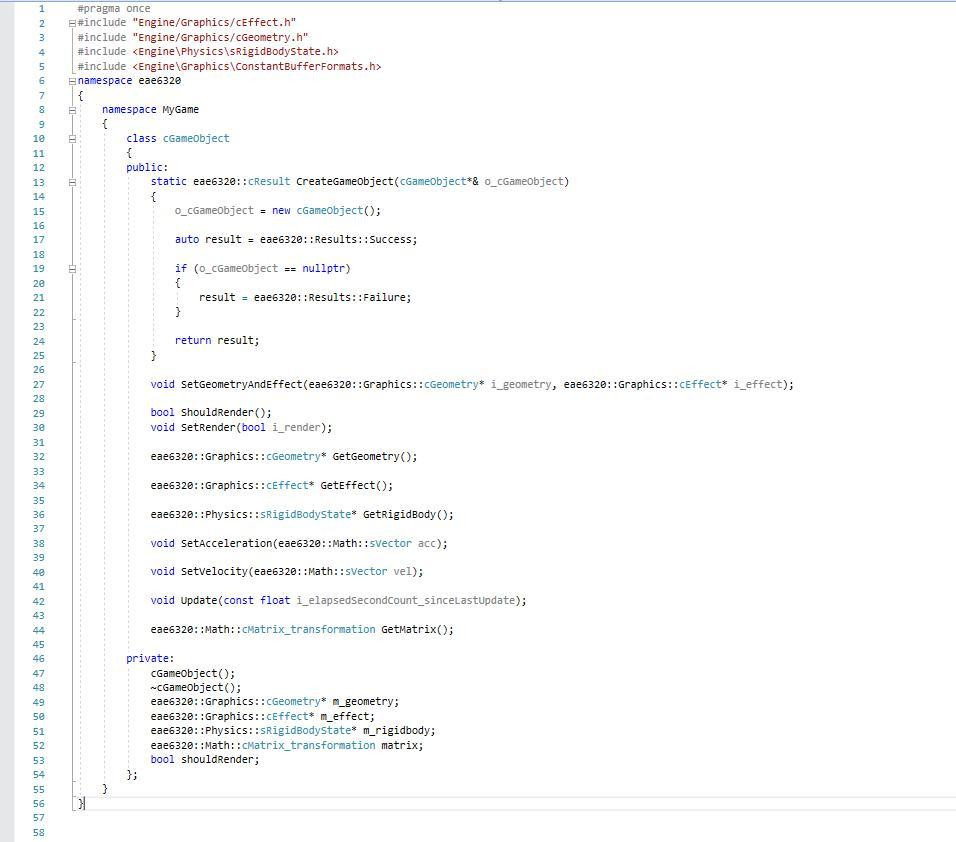This screenshot has height=842, width=956.
Task: Click the 'bool shouldRender;' member declaration
Action: 205,760
